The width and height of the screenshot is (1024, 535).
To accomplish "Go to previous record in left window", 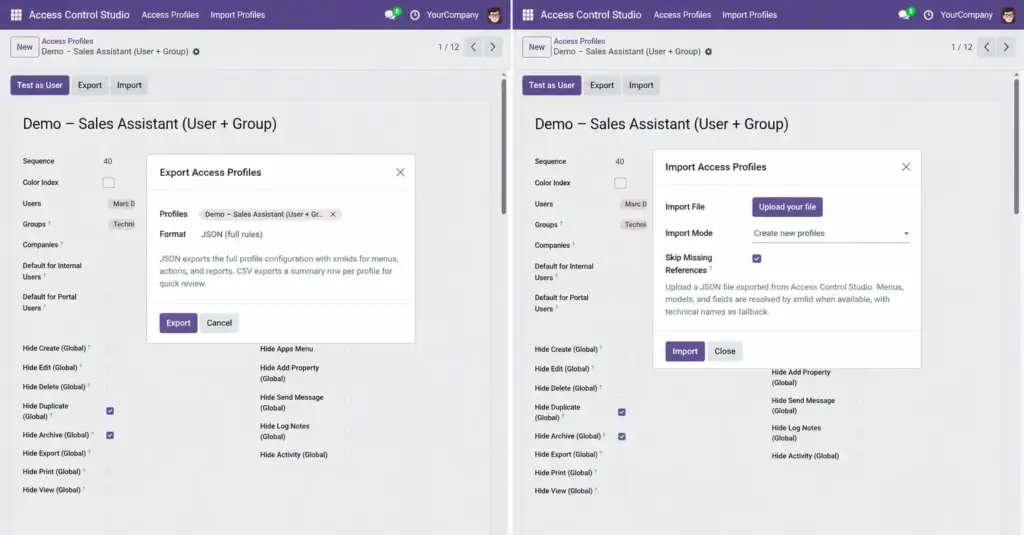I will (x=473, y=47).
